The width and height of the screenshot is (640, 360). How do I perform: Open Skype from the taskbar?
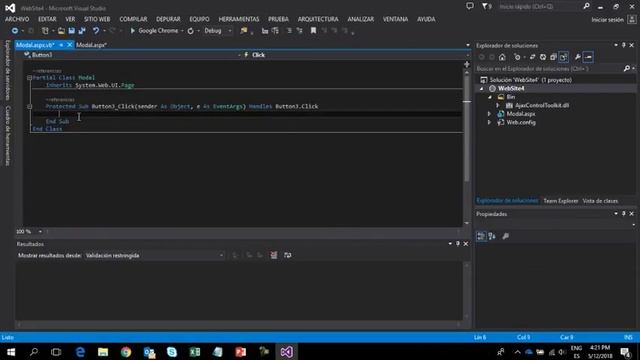[172, 352]
